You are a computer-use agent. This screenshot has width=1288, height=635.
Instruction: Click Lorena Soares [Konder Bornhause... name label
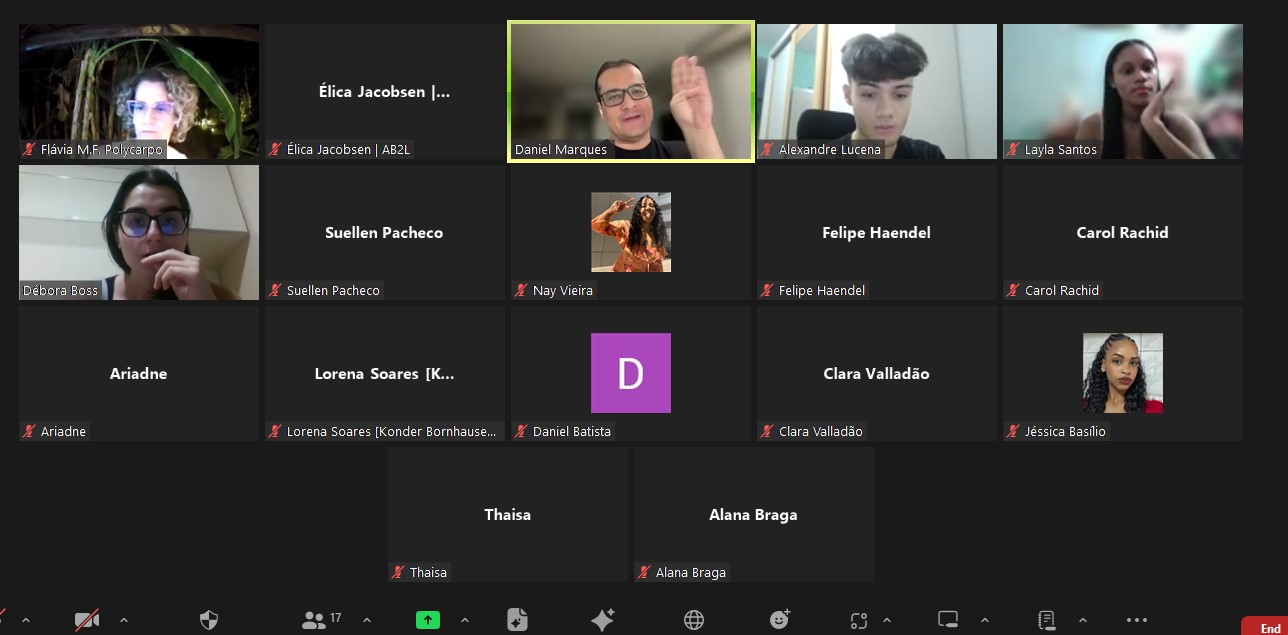pos(392,432)
